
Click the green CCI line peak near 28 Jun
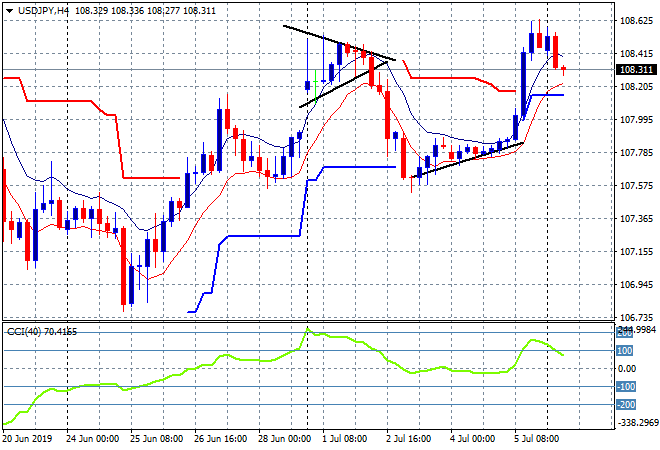[307, 328]
